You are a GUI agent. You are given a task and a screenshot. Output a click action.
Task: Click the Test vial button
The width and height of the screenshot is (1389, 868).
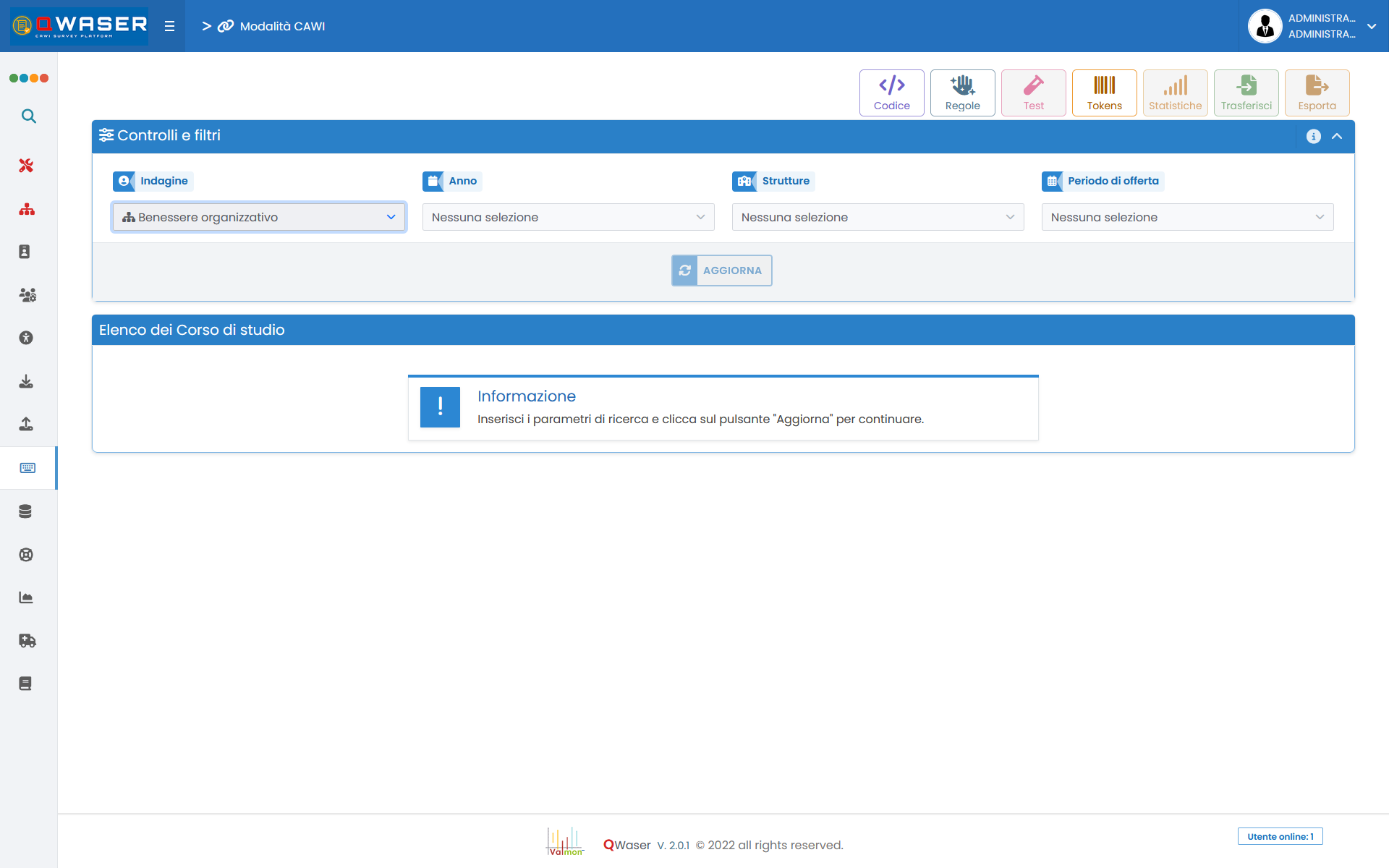pyautogui.click(x=1033, y=93)
